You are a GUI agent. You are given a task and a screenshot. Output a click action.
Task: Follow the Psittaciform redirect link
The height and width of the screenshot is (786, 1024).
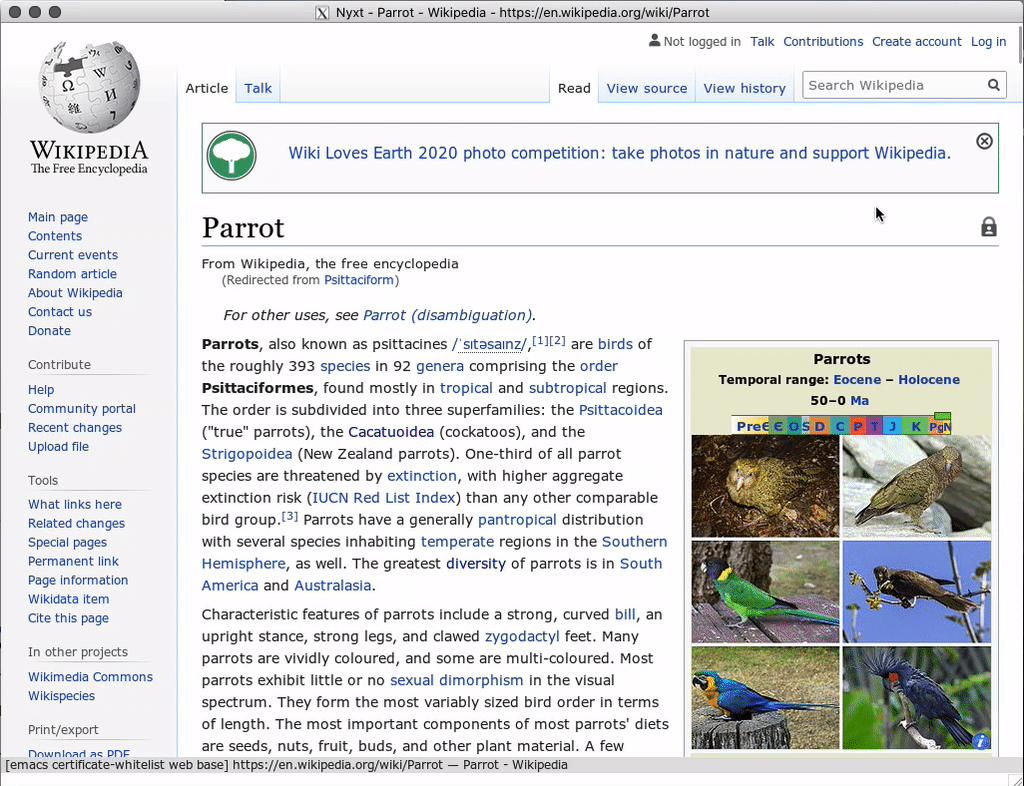pos(359,280)
